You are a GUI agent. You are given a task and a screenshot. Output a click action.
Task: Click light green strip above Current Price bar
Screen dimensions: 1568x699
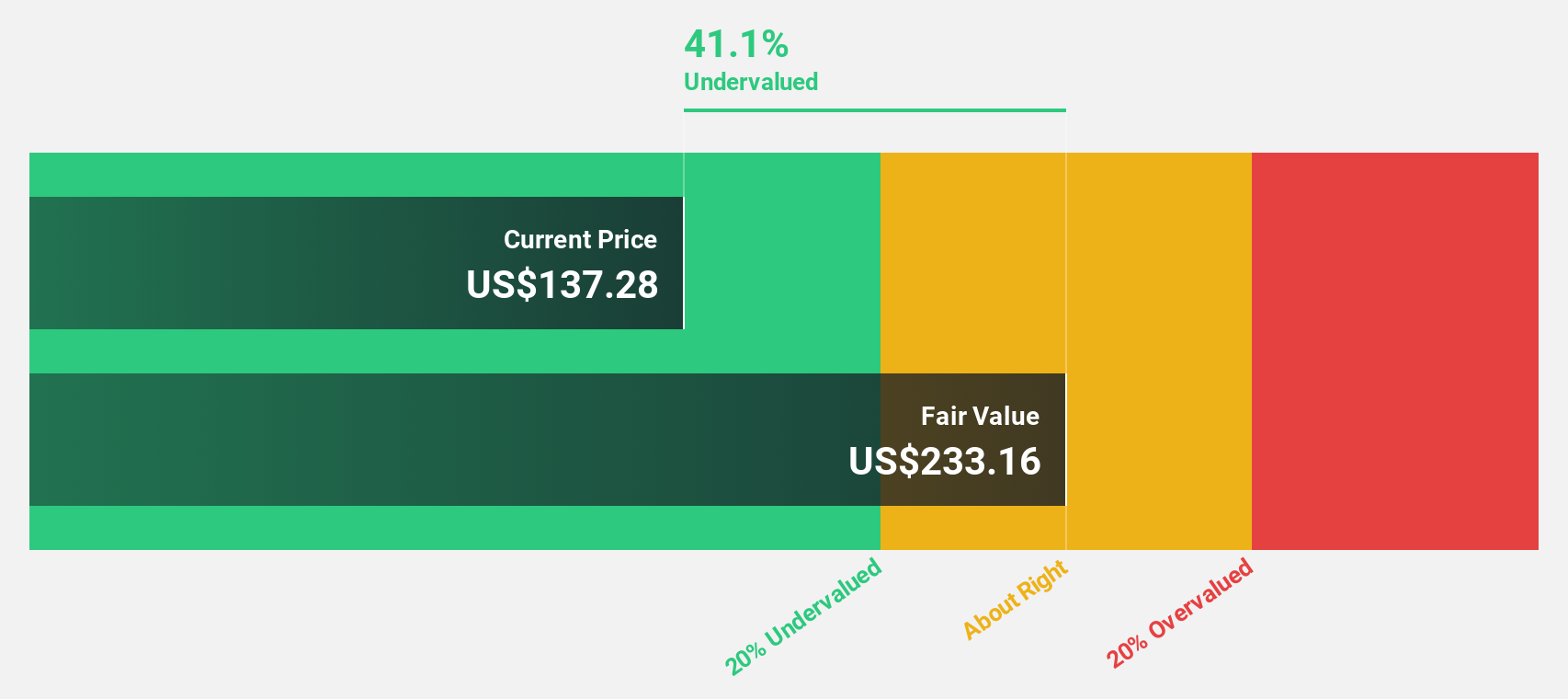pyautogui.click(x=368, y=175)
